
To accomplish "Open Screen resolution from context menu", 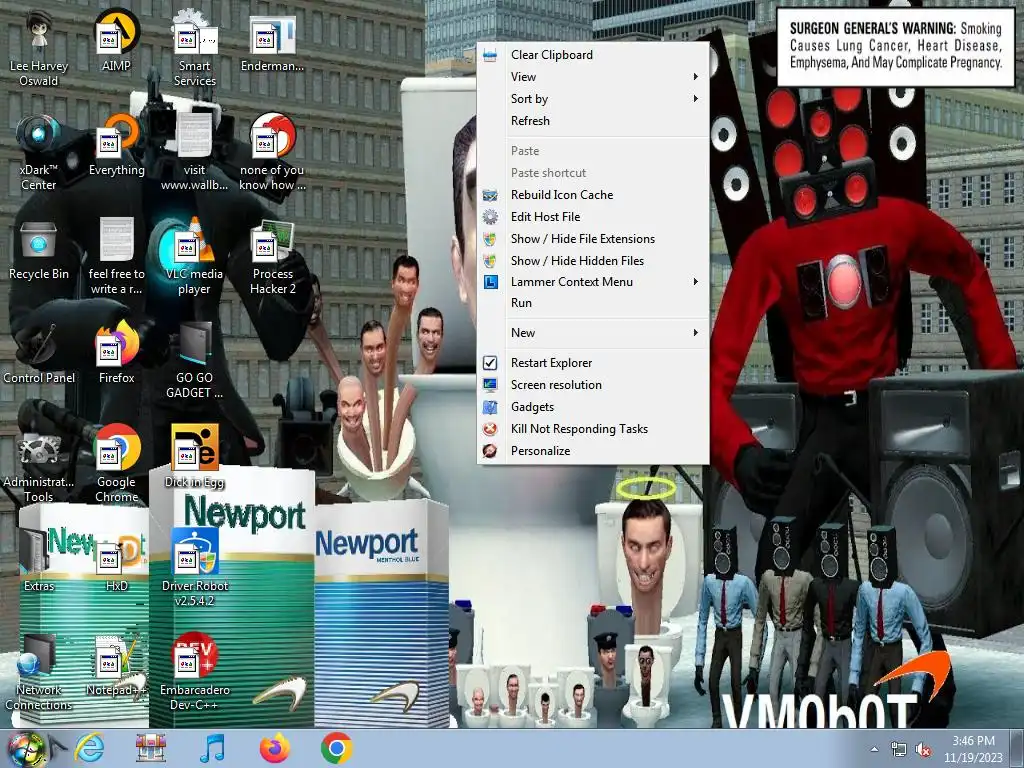I will click(x=593, y=385).
